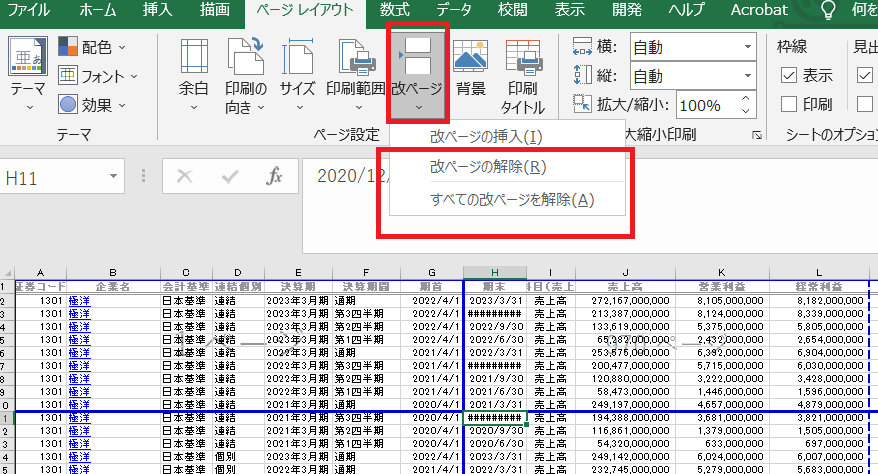
Task: Check 枠線 印刷 gridlines print checkbox
Action: [788, 104]
